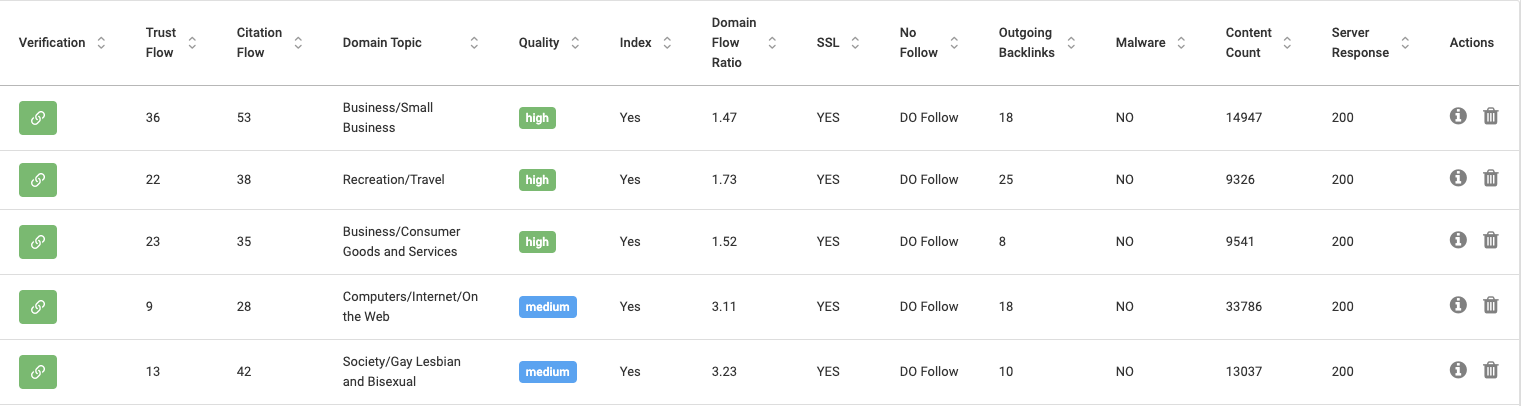
Task: Show info for the Computers/Internet/On the Web row
Action: (x=1458, y=306)
